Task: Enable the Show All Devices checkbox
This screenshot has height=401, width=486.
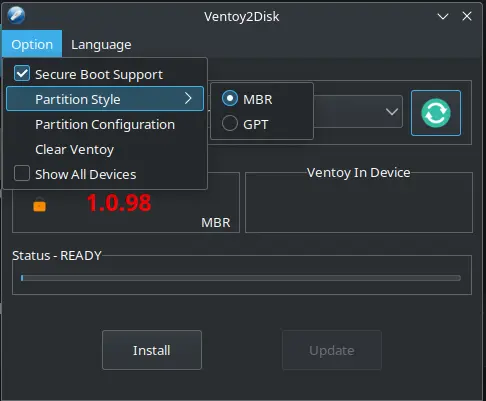Action: (x=22, y=174)
